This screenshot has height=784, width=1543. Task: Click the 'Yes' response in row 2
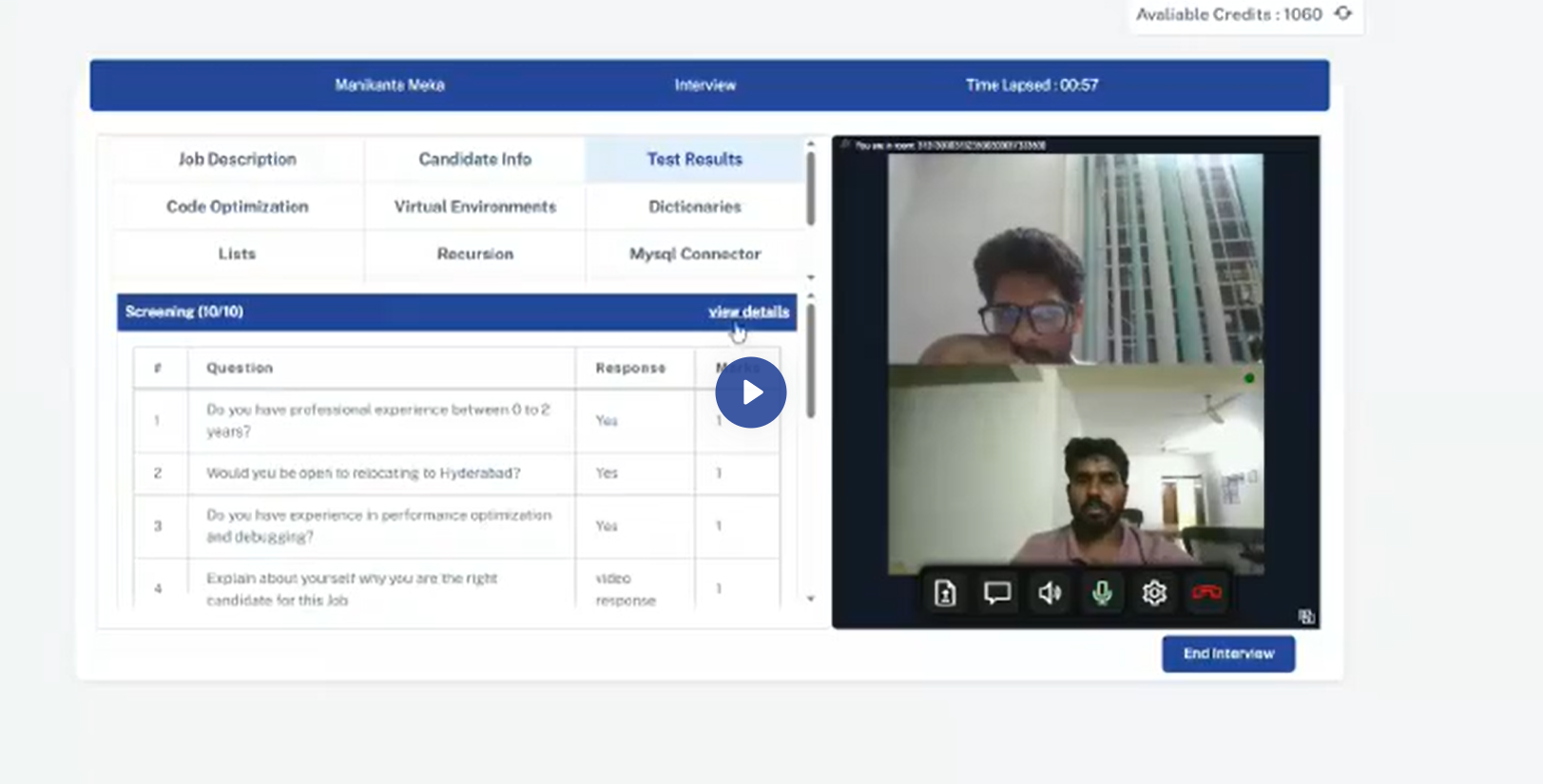[607, 472]
